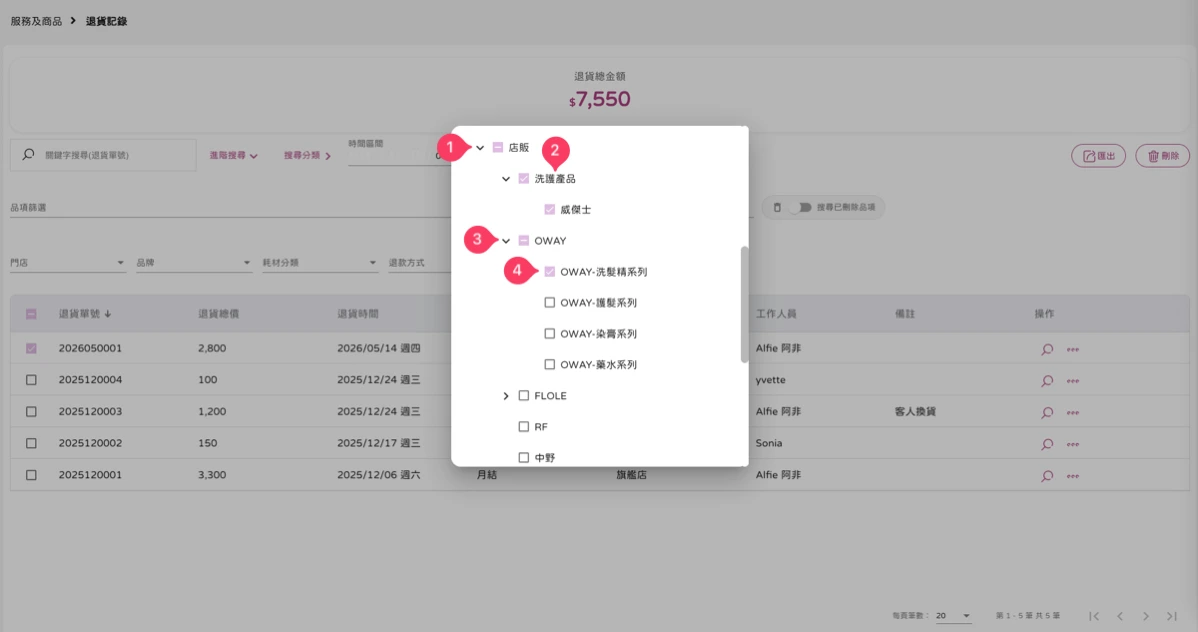Open rows per page dropdown

953,616
